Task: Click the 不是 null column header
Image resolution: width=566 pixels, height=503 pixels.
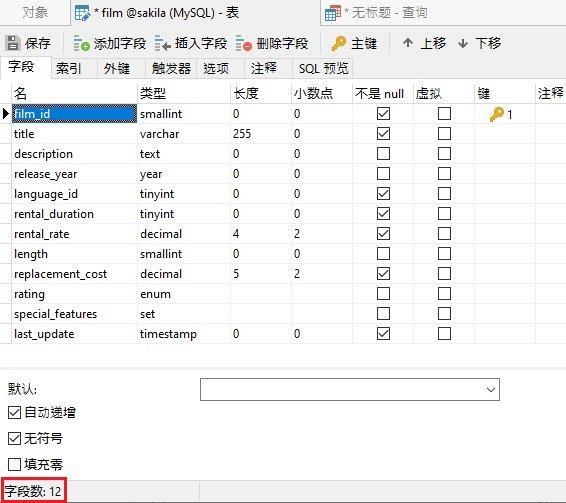Action: coord(383,94)
